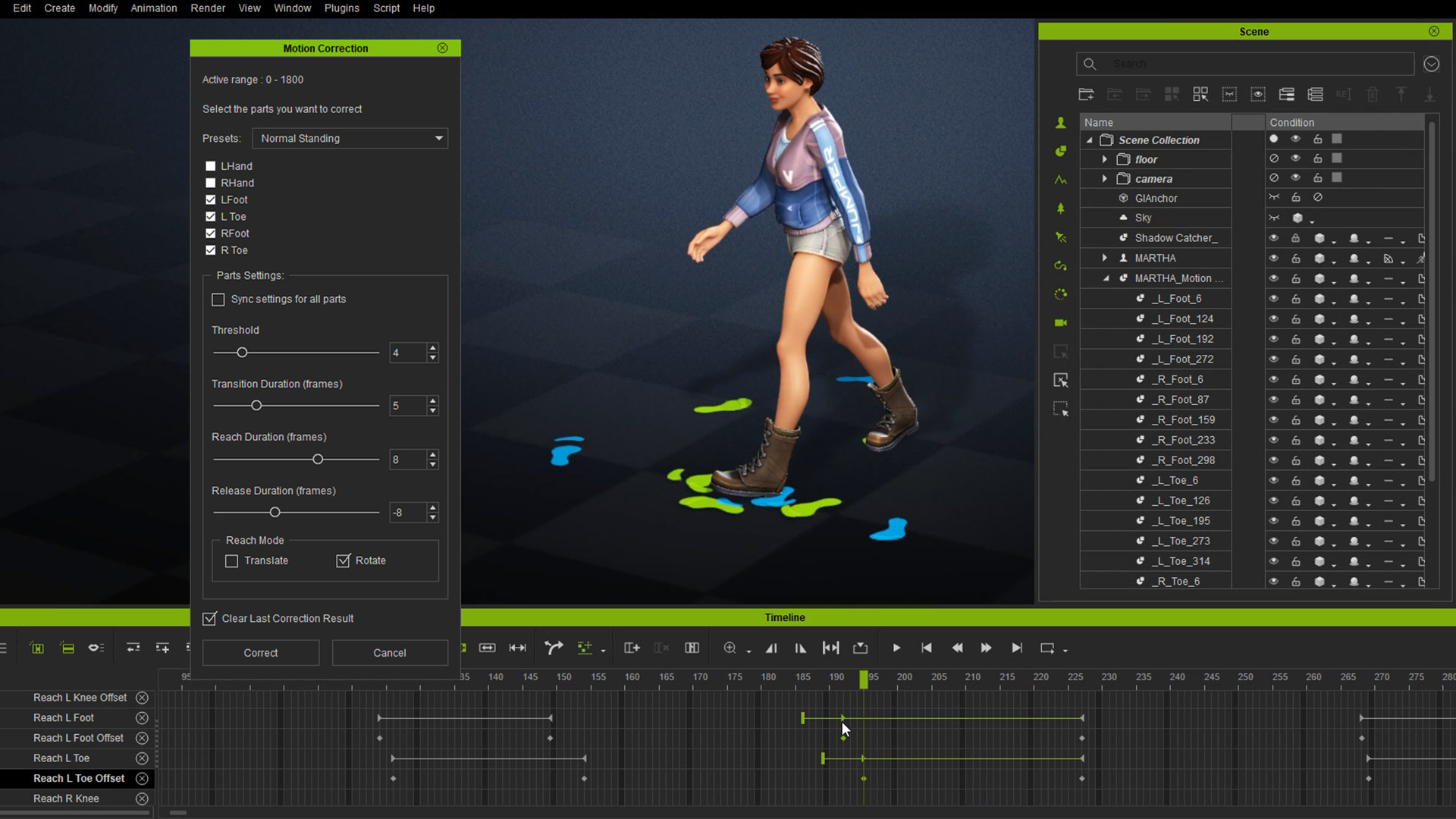This screenshot has height=819, width=1456.
Task: Click the Play button in the Timeline toolbar
Action: pos(896,648)
